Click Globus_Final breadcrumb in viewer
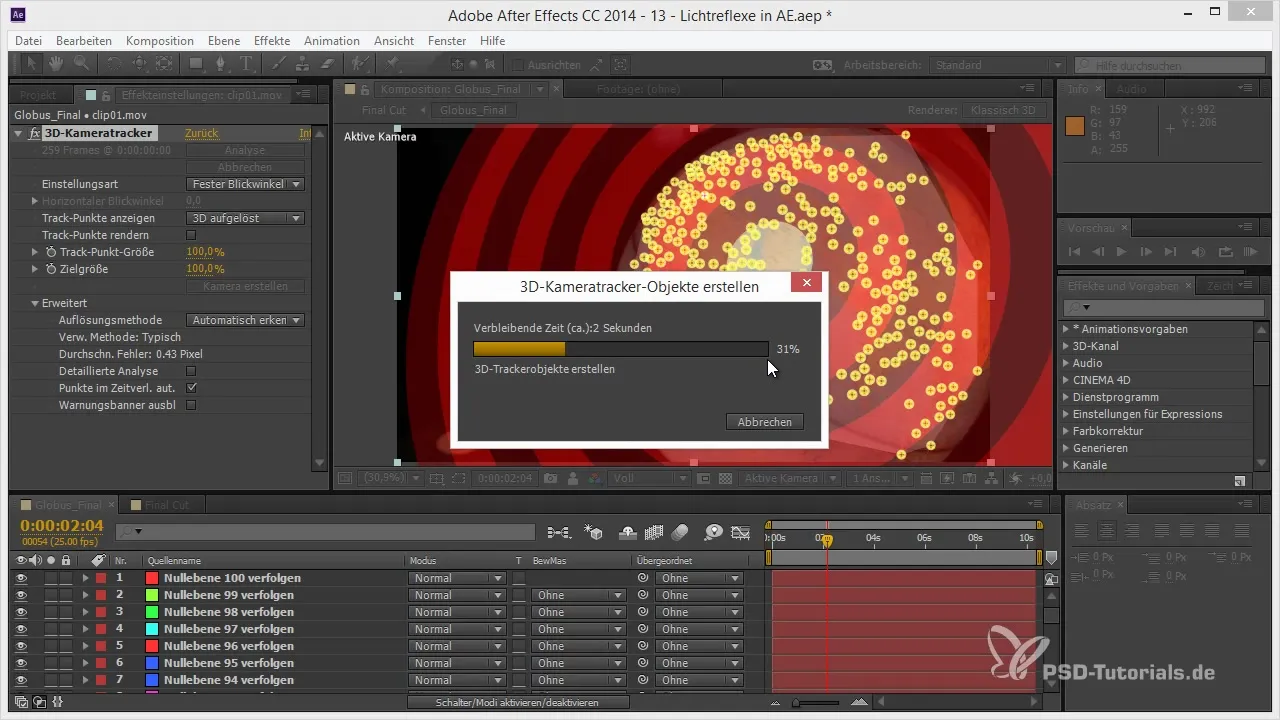Screen dimensions: 1280x720 click(x=475, y=110)
